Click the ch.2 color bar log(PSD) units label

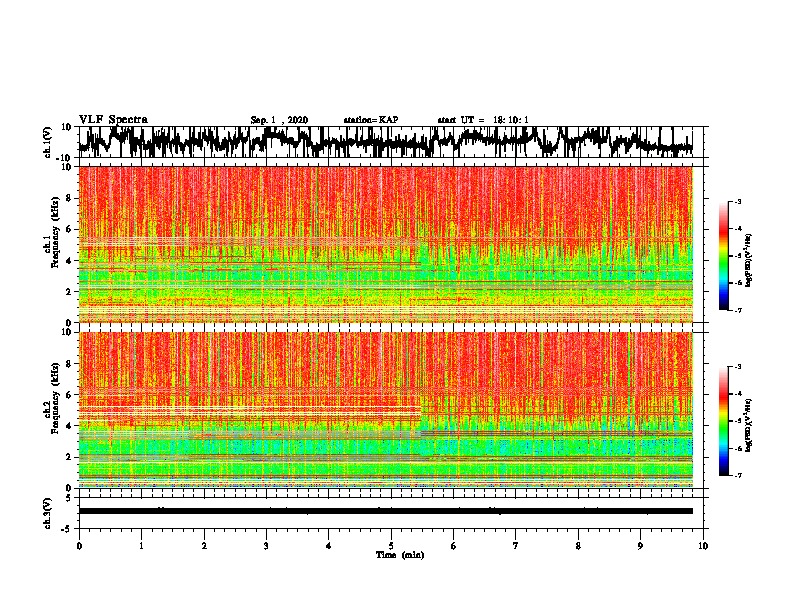[x=749, y=425]
